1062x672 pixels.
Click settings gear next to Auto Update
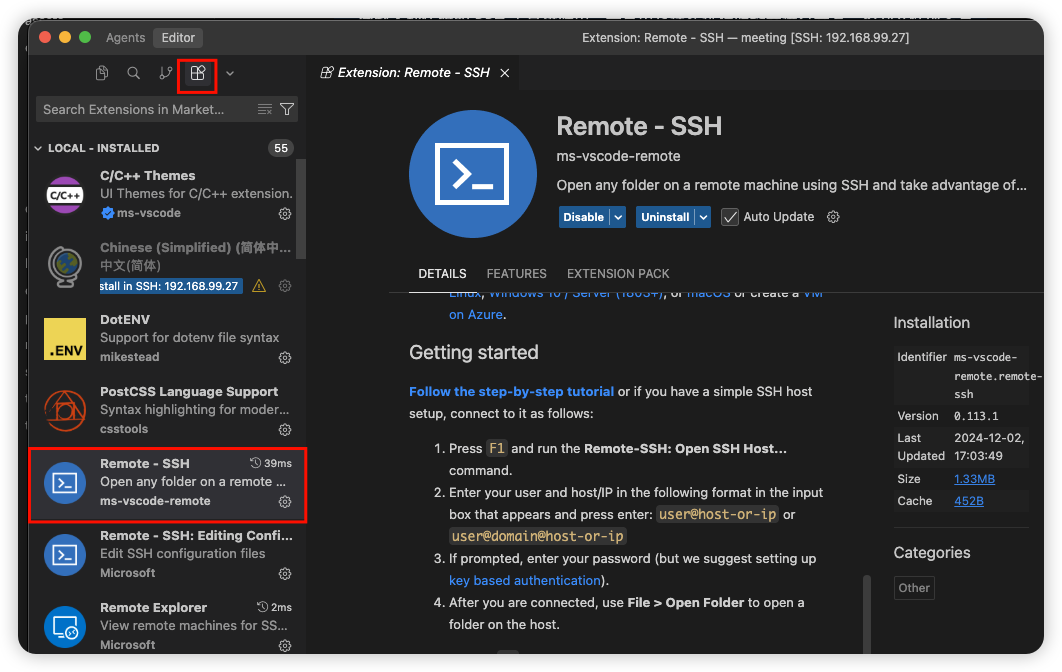tap(833, 217)
